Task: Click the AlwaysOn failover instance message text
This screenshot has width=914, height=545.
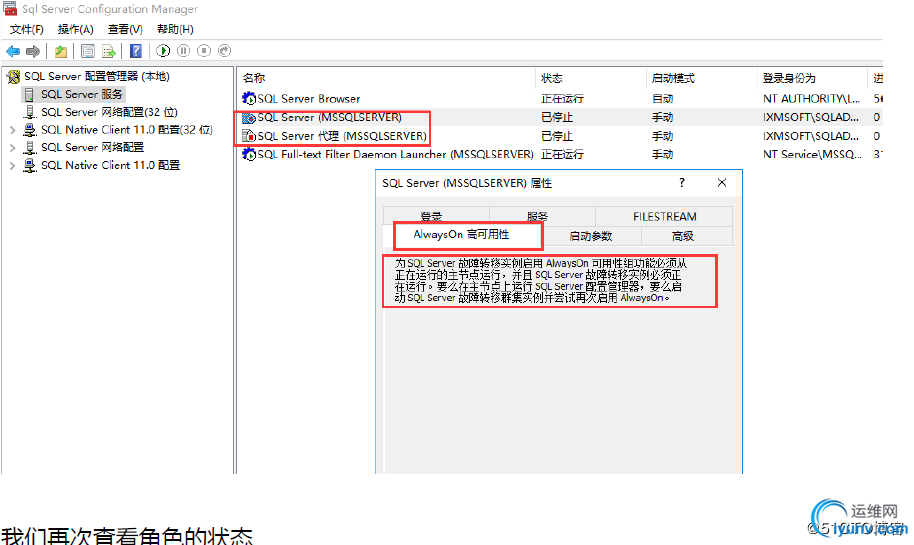Action: pyautogui.click(x=541, y=280)
